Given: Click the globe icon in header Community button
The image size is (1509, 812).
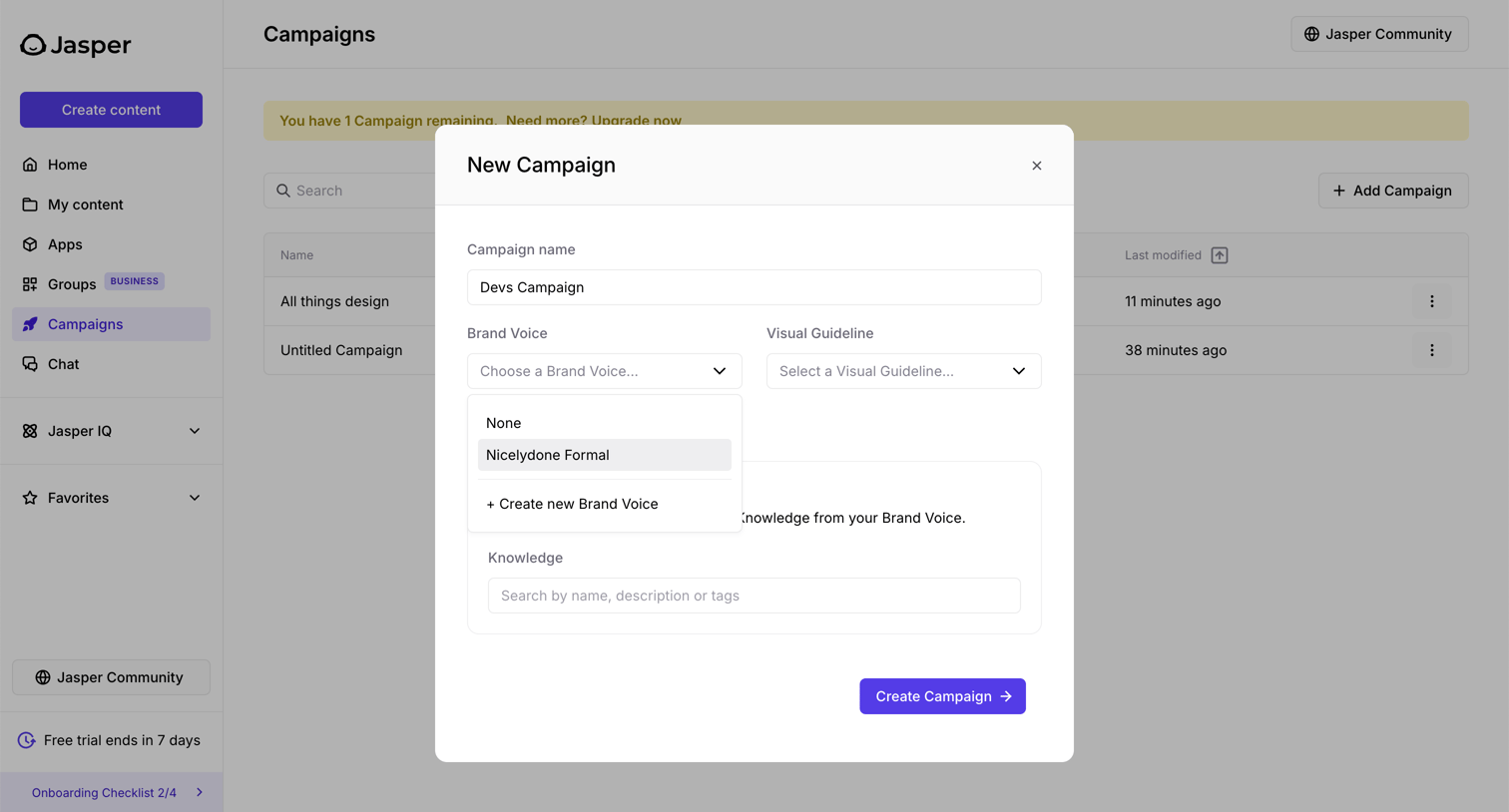Looking at the screenshot, I should coord(1312,34).
